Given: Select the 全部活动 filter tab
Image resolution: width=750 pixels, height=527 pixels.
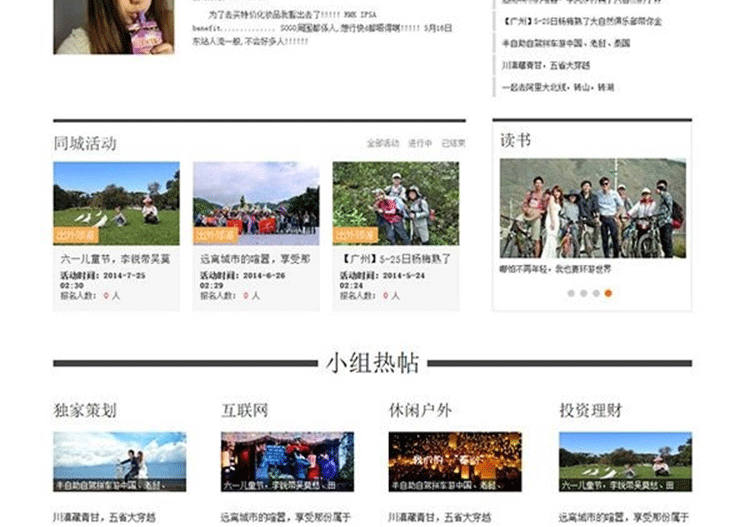Looking at the screenshot, I should pos(383,143).
